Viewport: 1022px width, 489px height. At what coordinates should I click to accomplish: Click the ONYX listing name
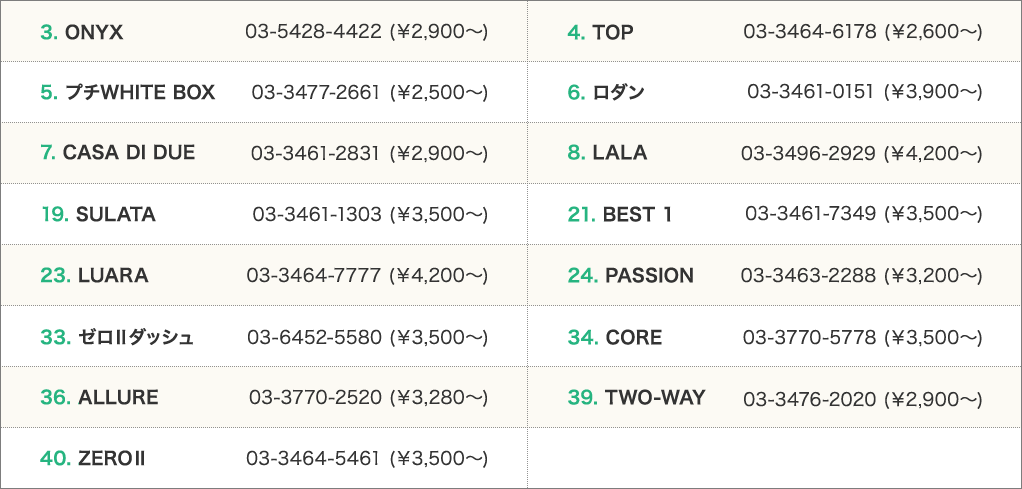tap(93, 32)
